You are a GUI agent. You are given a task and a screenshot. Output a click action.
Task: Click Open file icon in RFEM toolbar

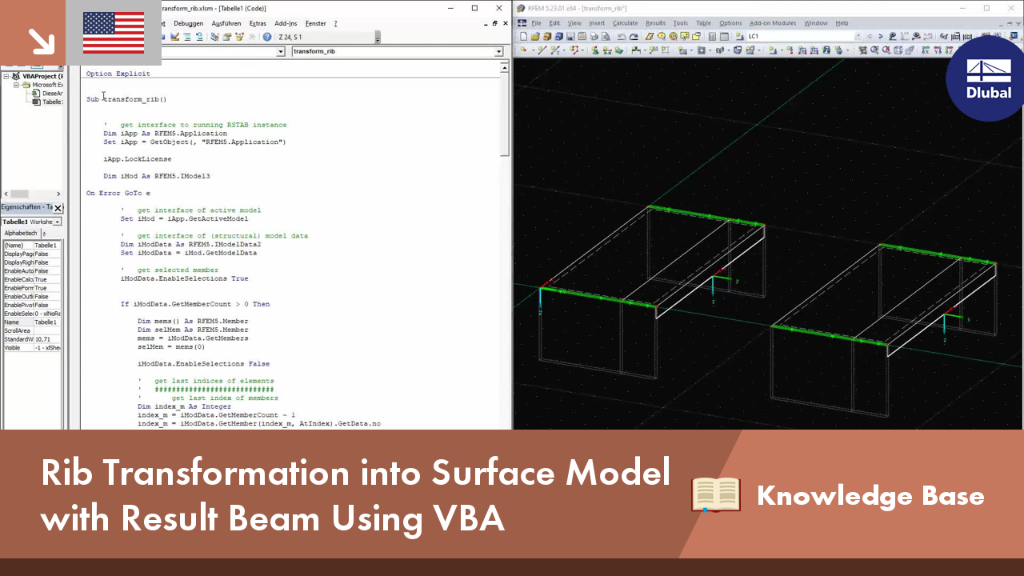coord(535,37)
